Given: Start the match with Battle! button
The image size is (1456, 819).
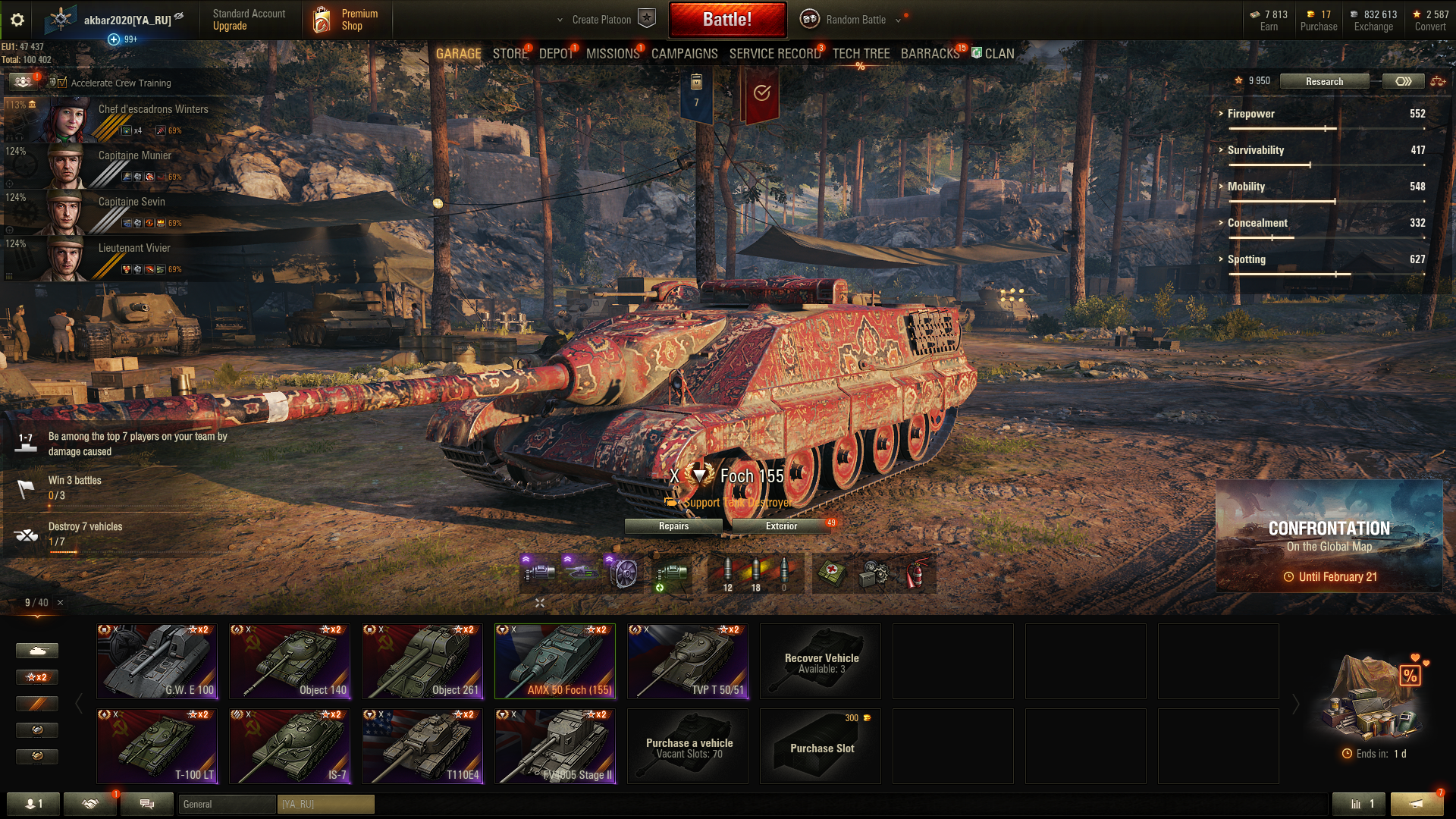Looking at the screenshot, I should pos(727,20).
